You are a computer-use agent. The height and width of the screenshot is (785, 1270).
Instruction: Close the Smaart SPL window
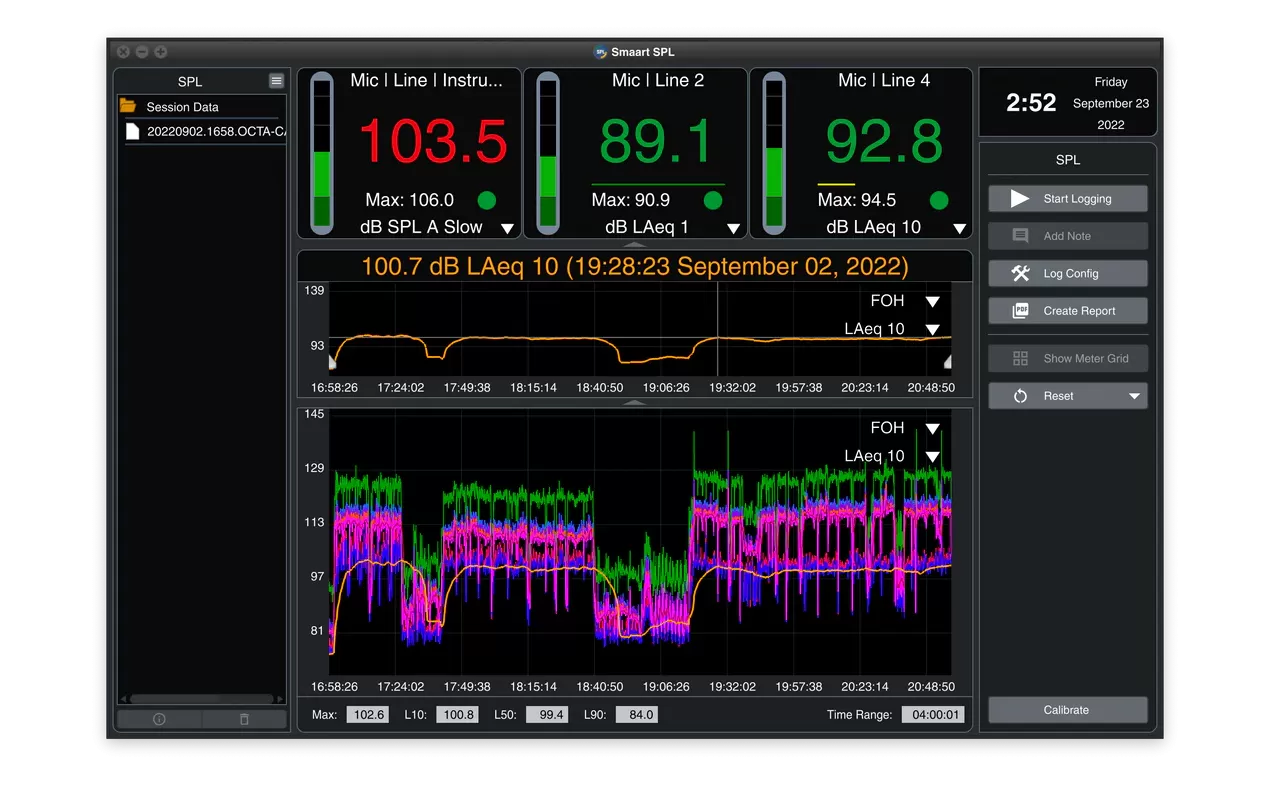(x=123, y=52)
